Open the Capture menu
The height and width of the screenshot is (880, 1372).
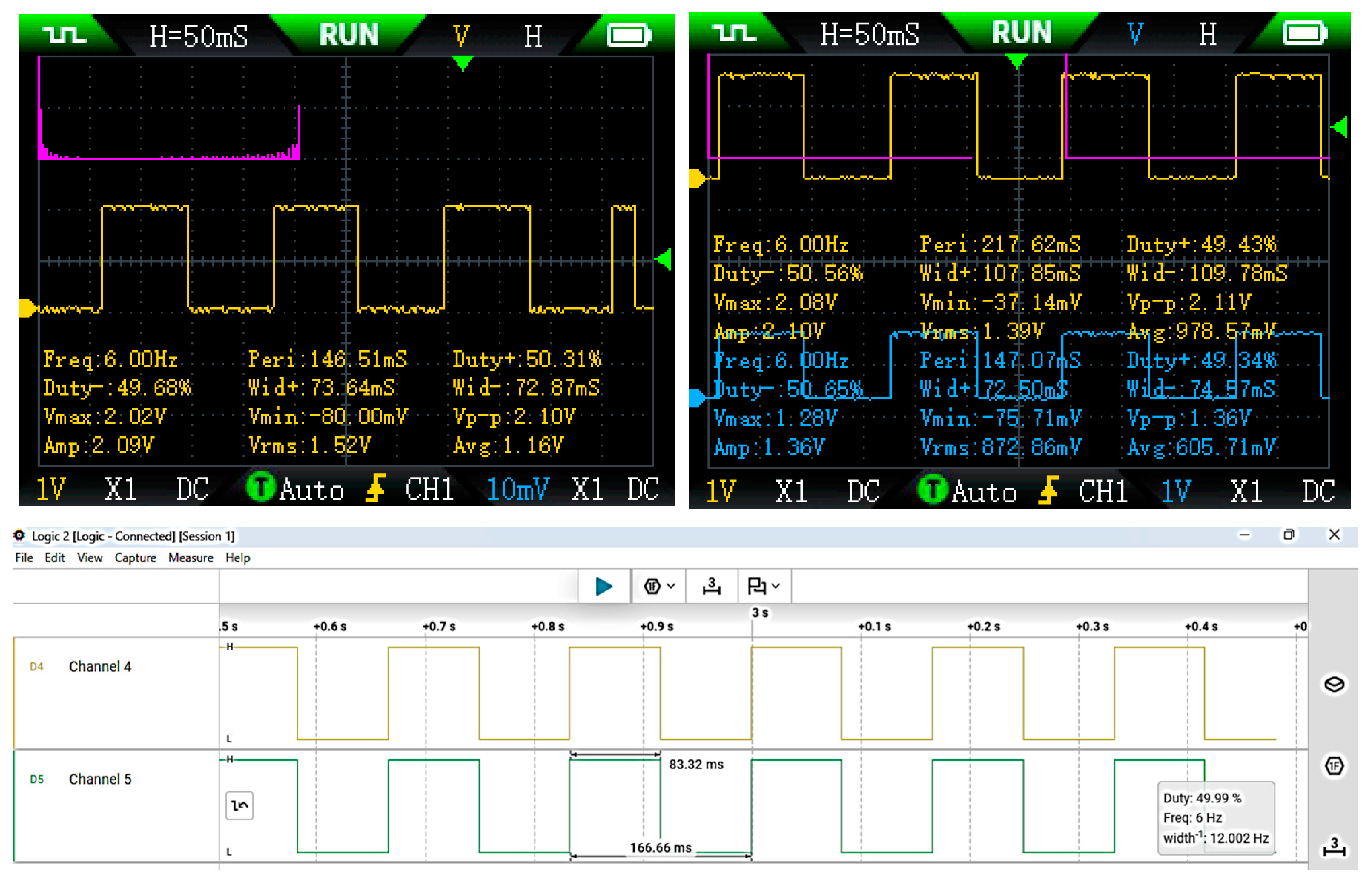(x=135, y=558)
